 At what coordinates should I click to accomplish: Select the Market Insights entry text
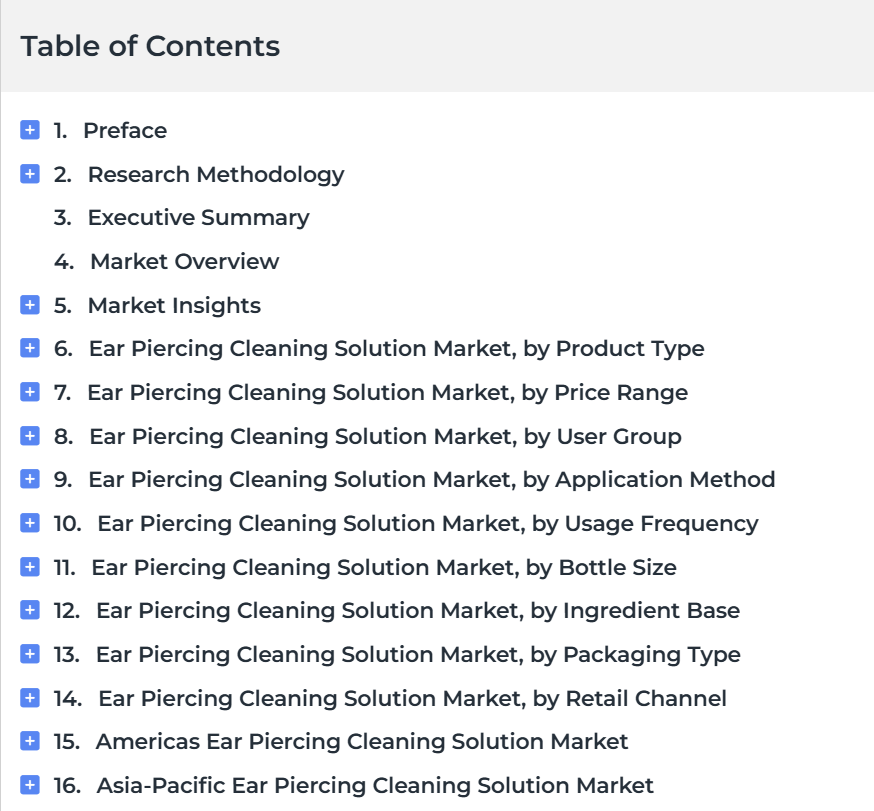(x=174, y=306)
